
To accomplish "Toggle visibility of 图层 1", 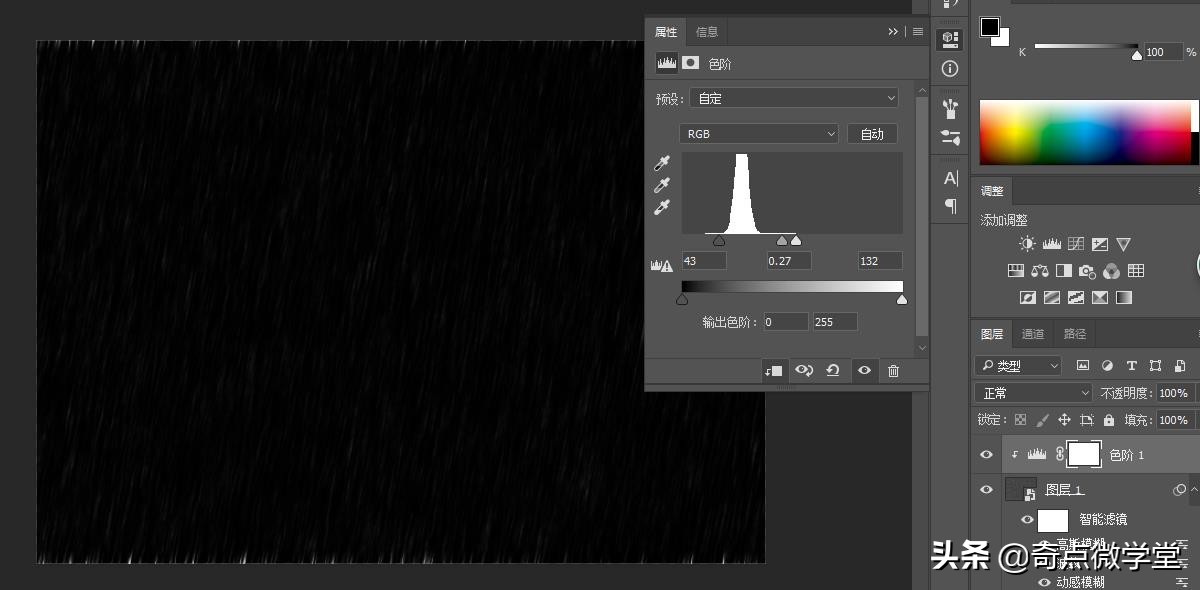I will [987, 490].
